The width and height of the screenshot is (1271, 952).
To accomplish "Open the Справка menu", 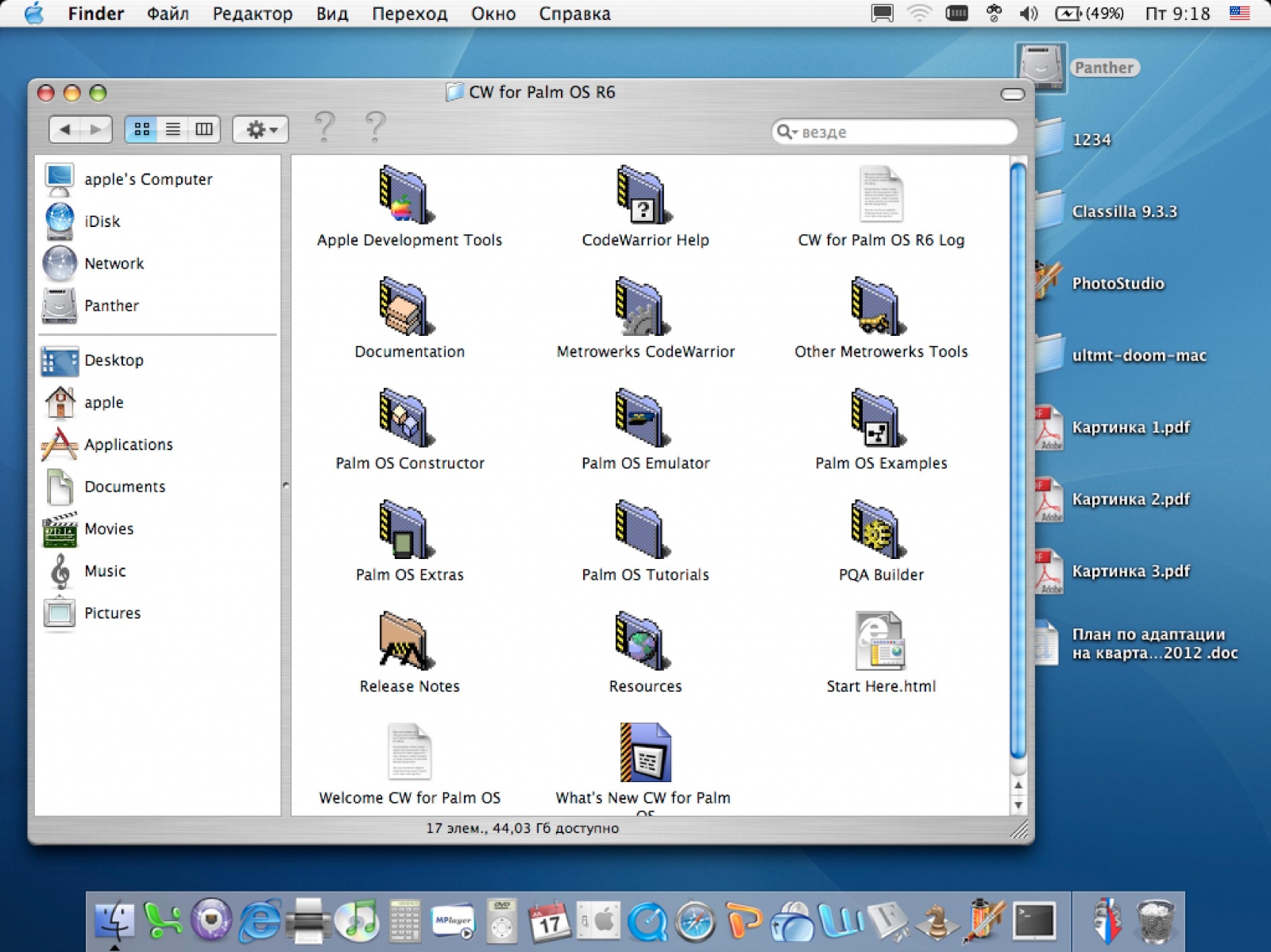I will [575, 13].
